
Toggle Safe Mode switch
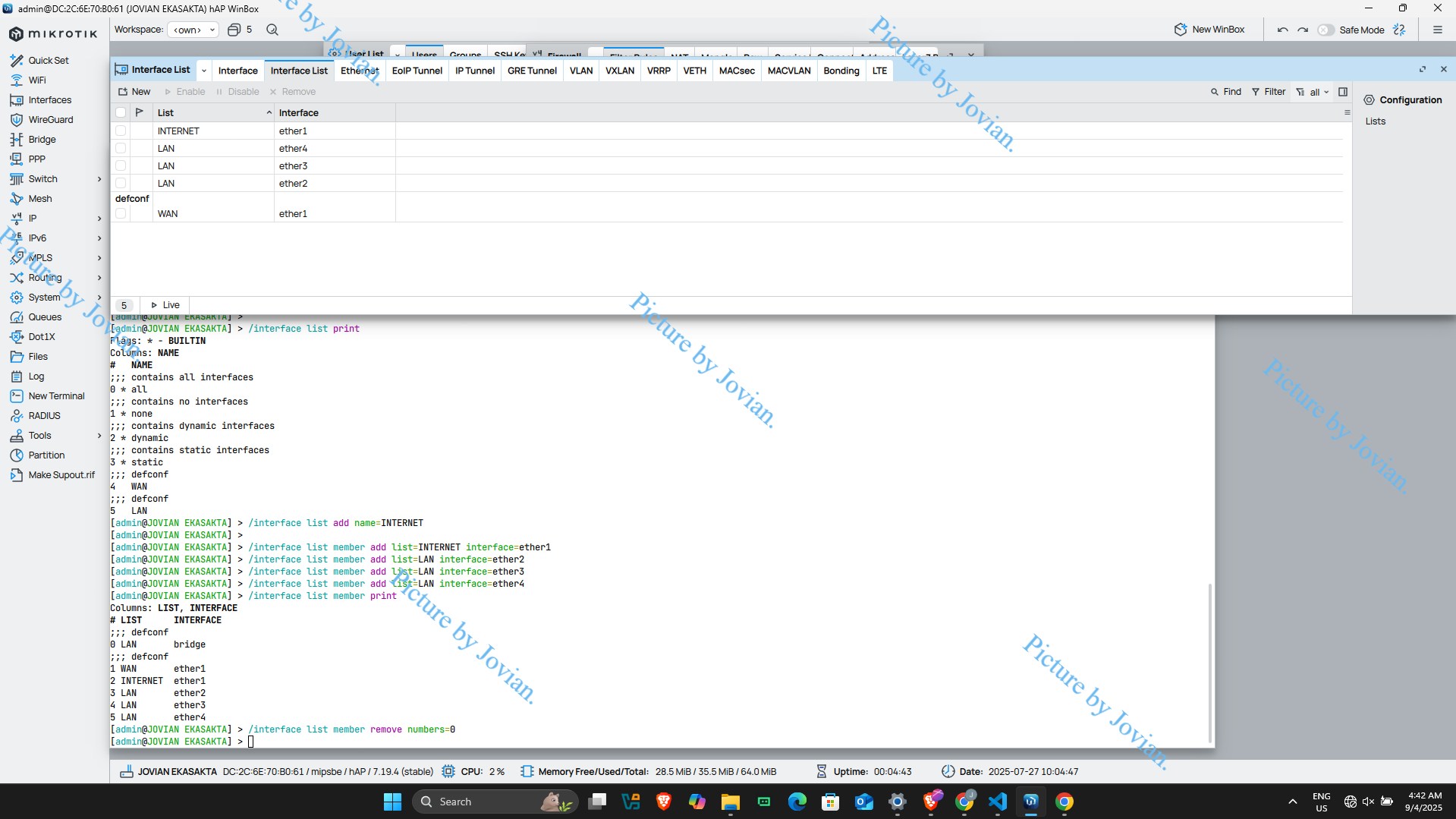(1325, 30)
